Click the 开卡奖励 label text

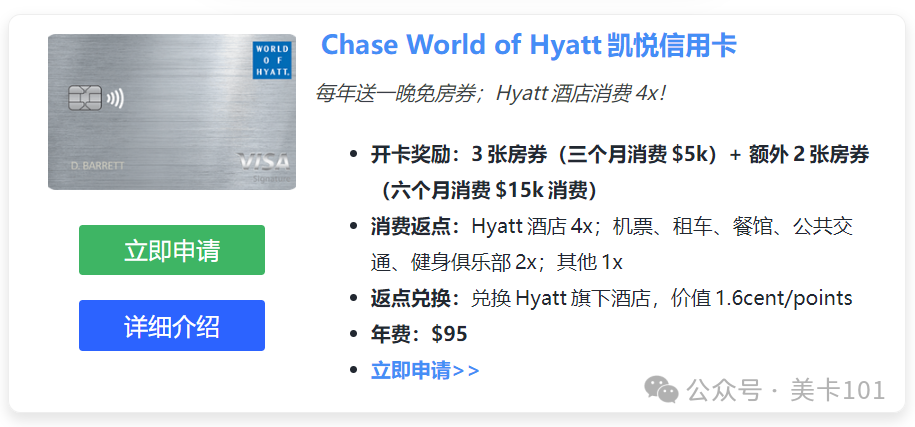[x=411, y=155]
